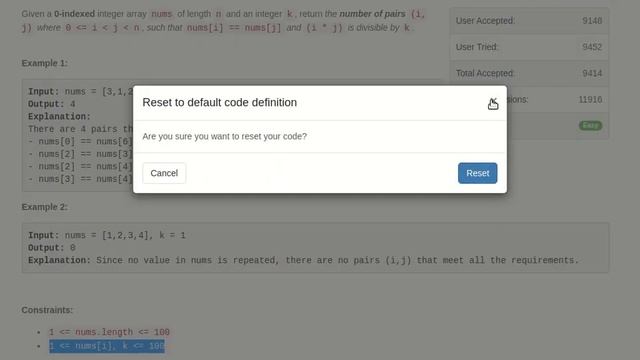Click the 'User Tried:' row label
640x360 pixels.
click(477, 47)
